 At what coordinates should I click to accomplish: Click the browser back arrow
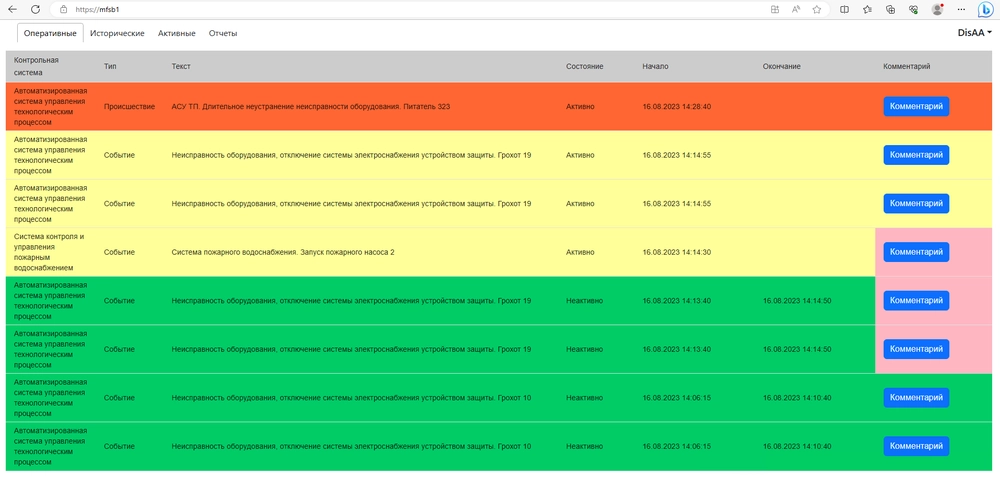tap(12, 9)
